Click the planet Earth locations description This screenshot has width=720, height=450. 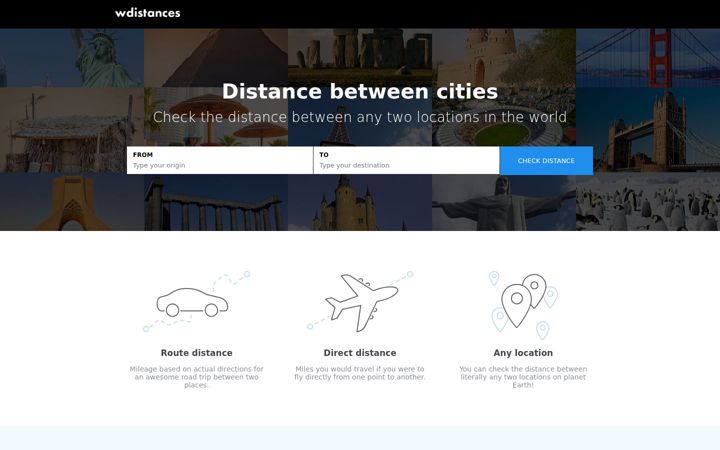(x=523, y=377)
